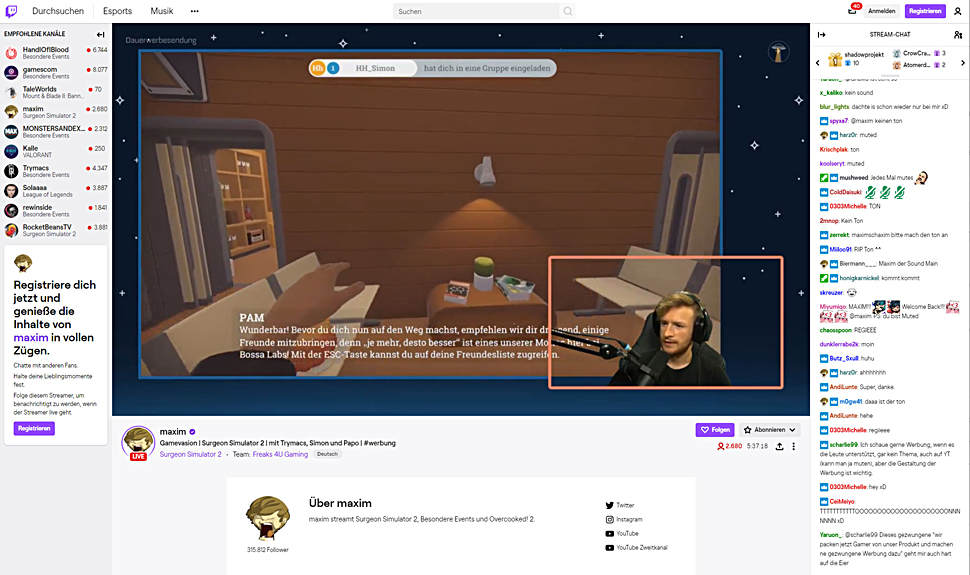
Task: Click shadowprojekt in gift leaderboard
Action: tap(864, 54)
